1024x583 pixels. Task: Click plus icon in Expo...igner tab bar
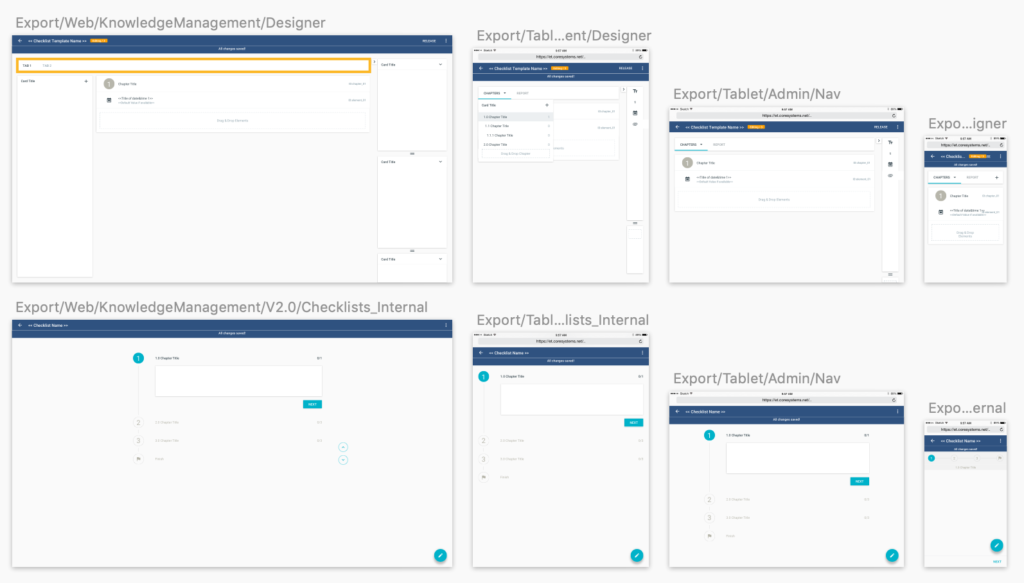[997, 178]
